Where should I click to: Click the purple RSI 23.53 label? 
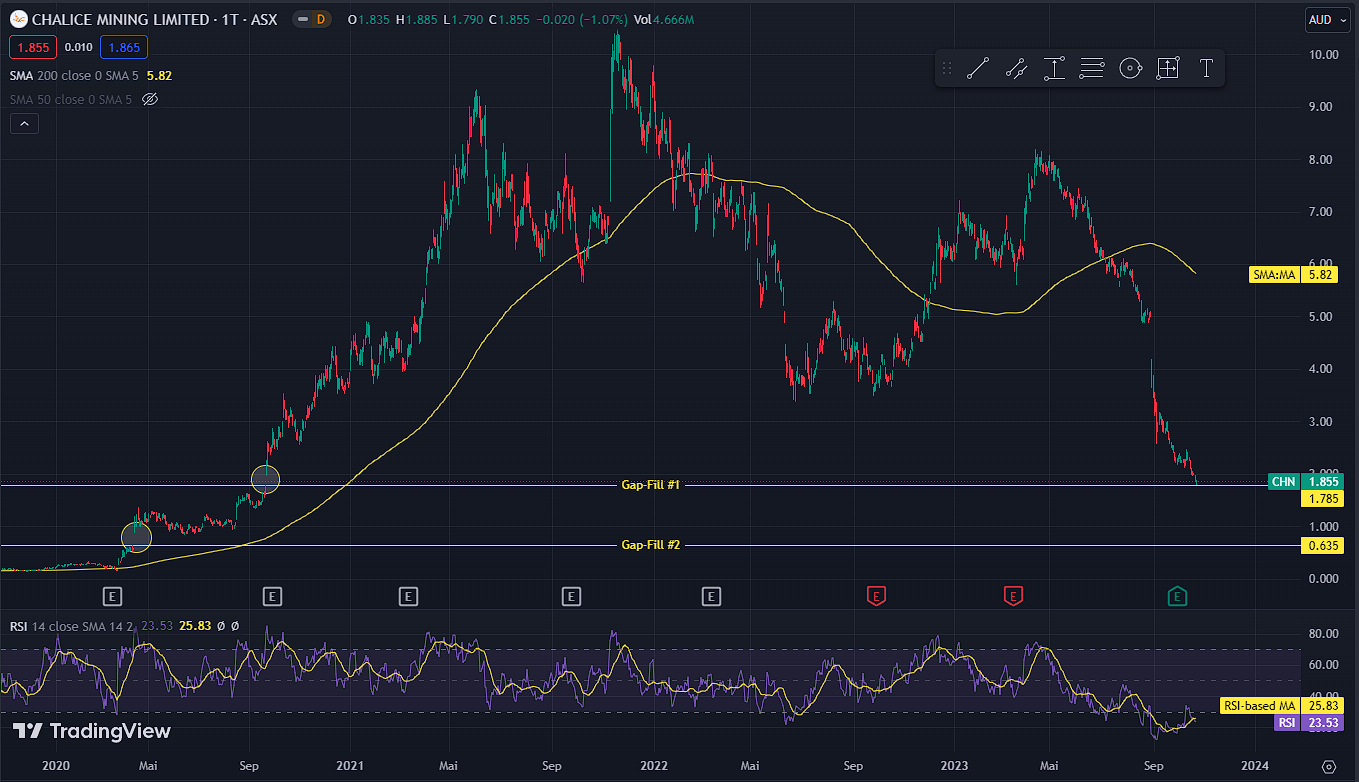click(x=1309, y=722)
